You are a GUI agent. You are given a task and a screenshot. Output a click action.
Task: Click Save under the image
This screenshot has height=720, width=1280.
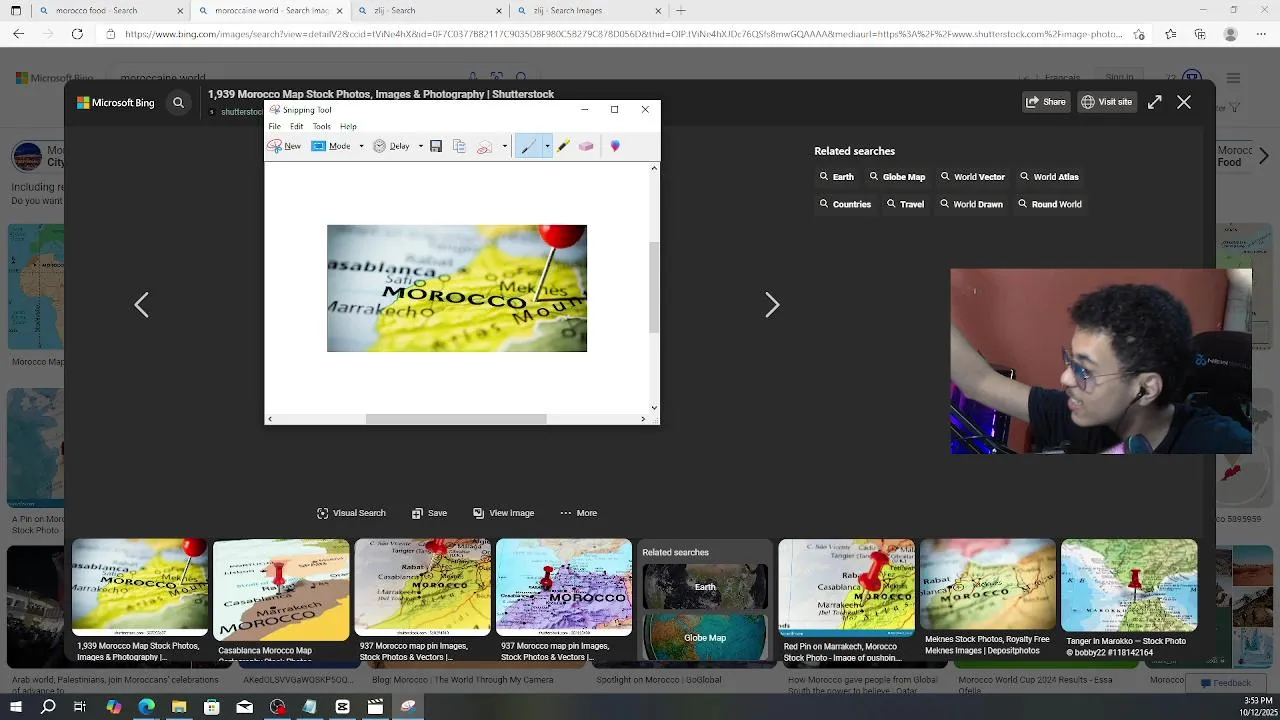(429, 513)
